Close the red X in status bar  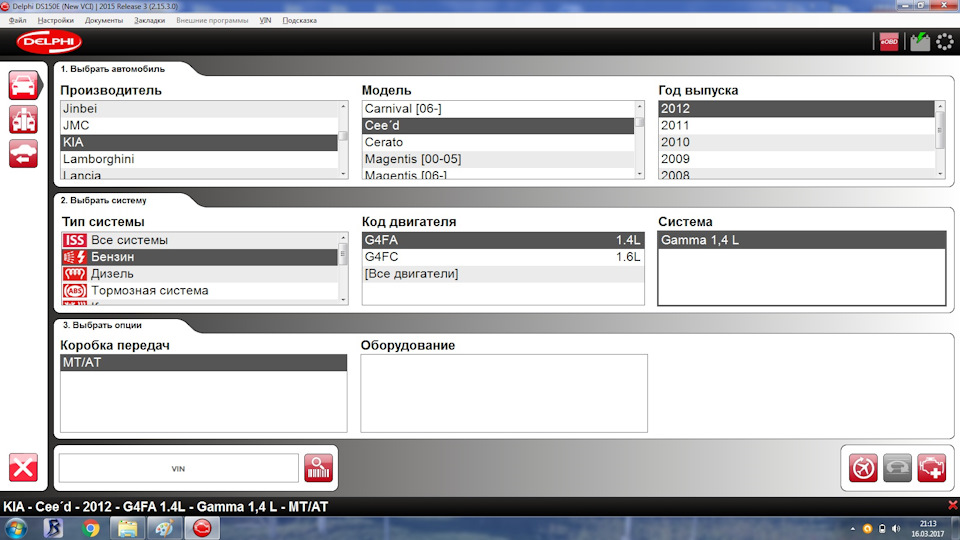(x=953, y=506)
